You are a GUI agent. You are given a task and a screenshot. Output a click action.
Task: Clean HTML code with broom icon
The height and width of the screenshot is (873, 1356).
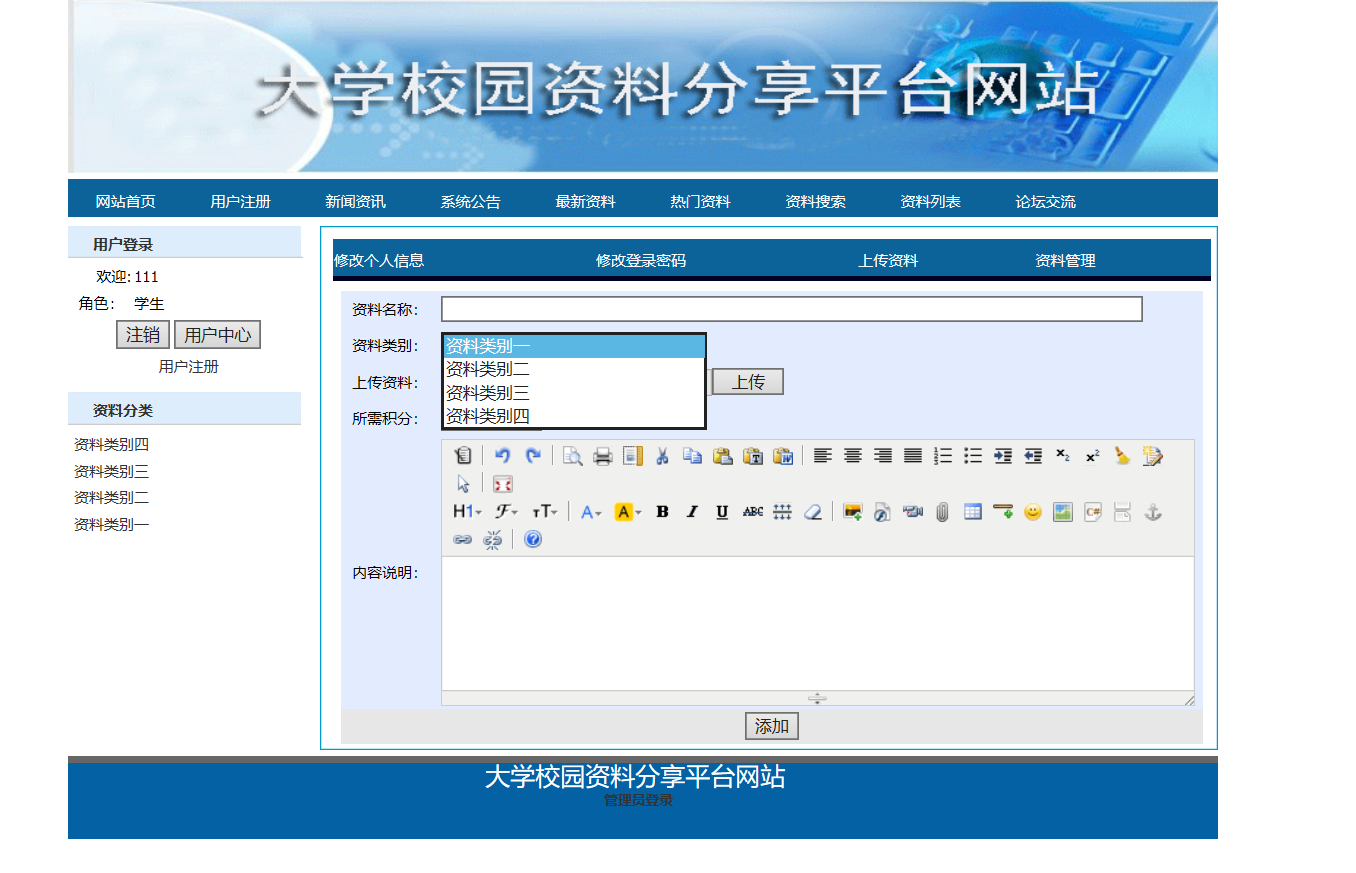(1123, 456)
